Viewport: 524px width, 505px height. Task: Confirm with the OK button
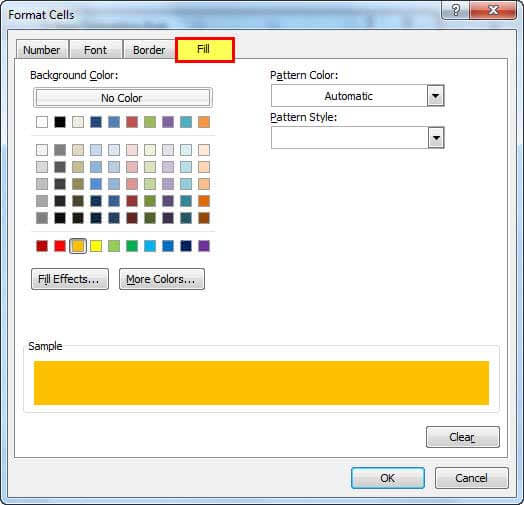pos(388,478)
